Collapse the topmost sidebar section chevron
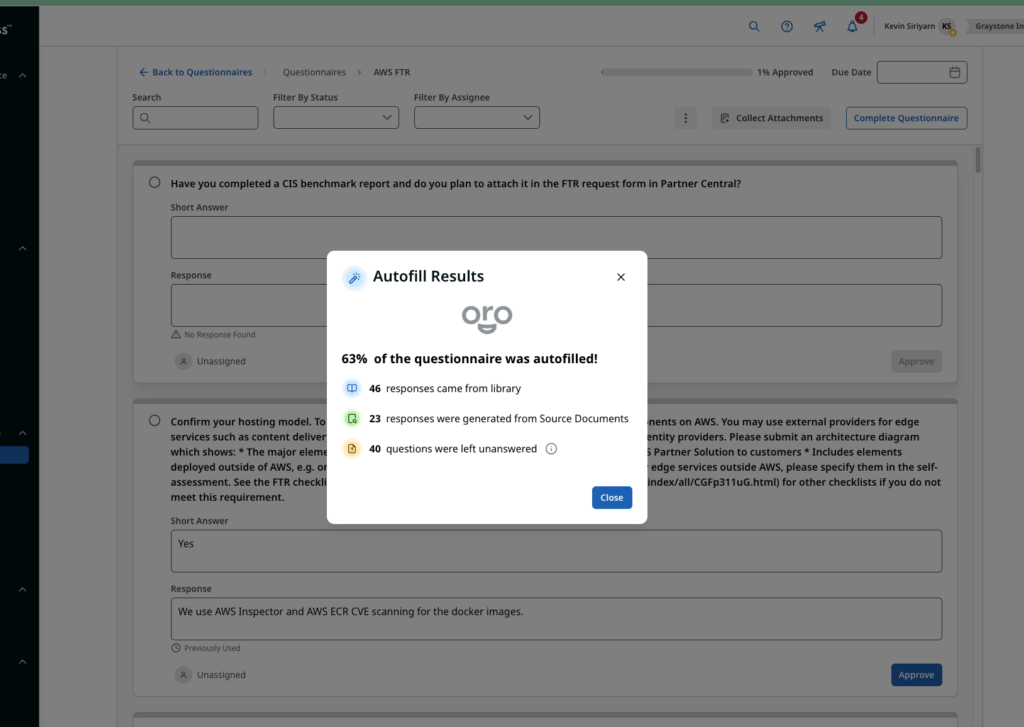The image size is (1024, 727). (22, 76)
